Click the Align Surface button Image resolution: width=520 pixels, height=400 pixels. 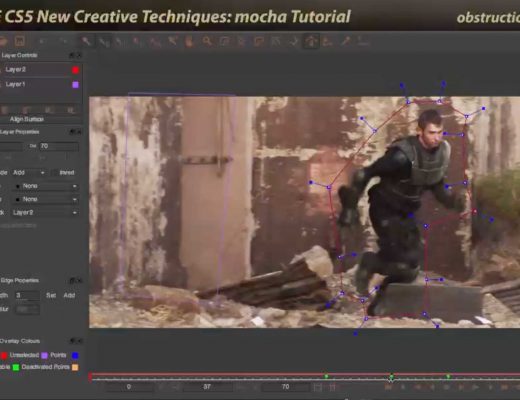[27, 119]
